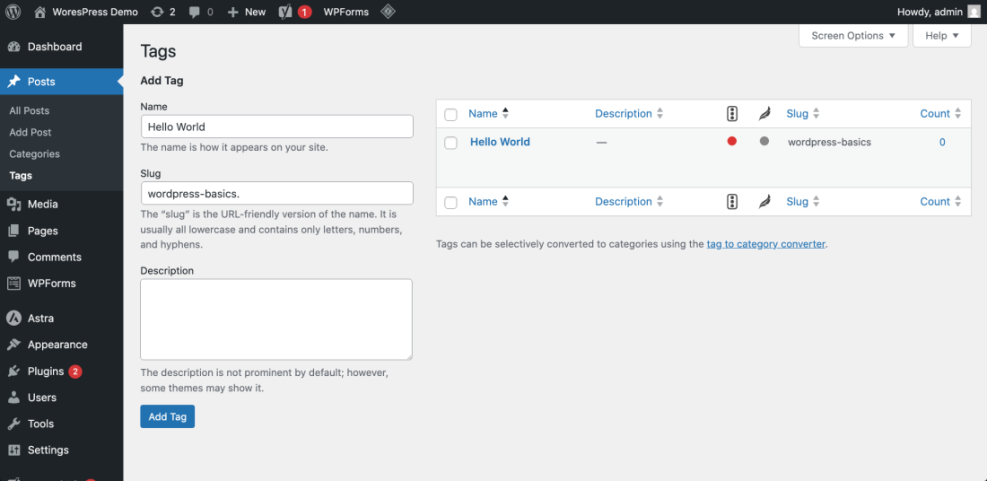Image resolution: width=987 pixels, height=481 pixels.
Task: Click into the Slug input field
Action: click(x=276, y=193)
